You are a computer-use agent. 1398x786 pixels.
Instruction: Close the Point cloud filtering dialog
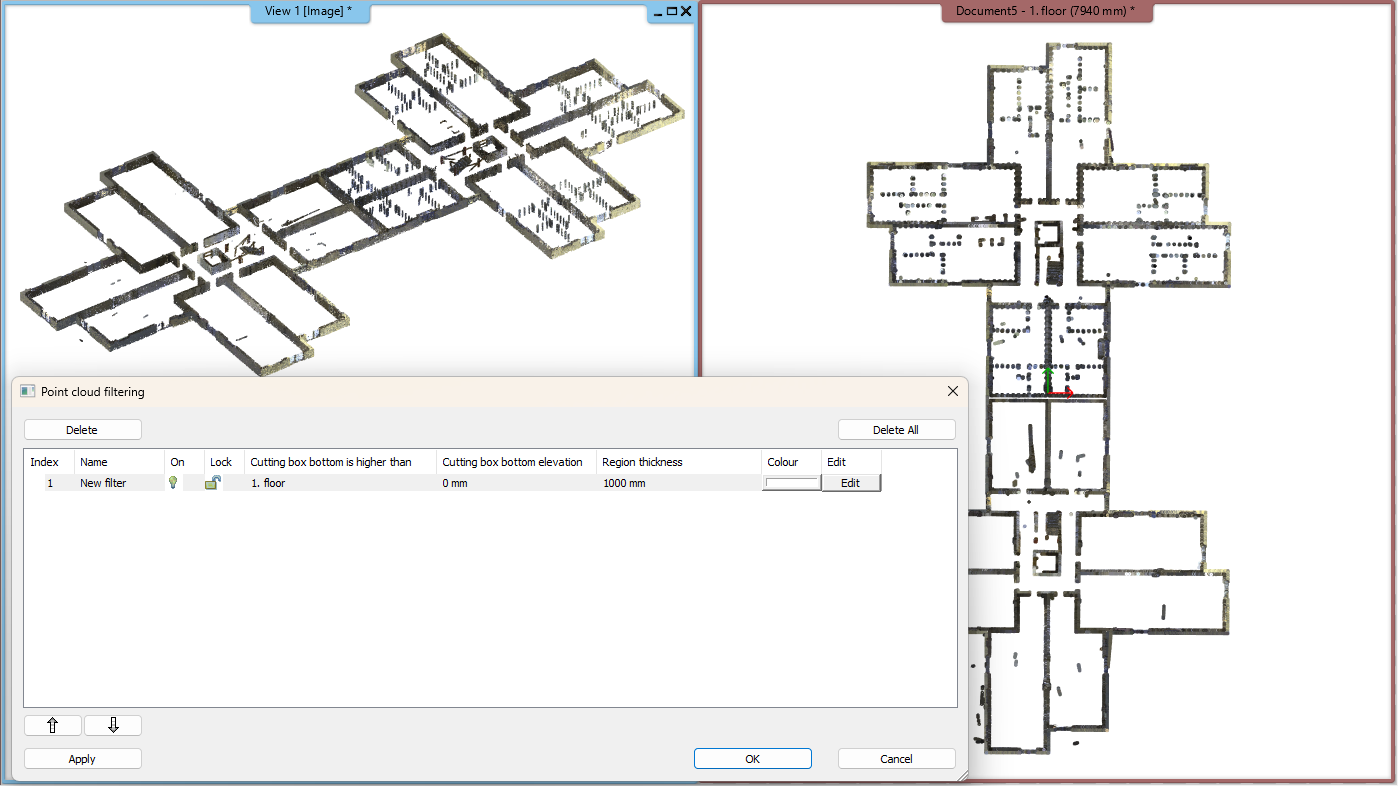point(953,392)
